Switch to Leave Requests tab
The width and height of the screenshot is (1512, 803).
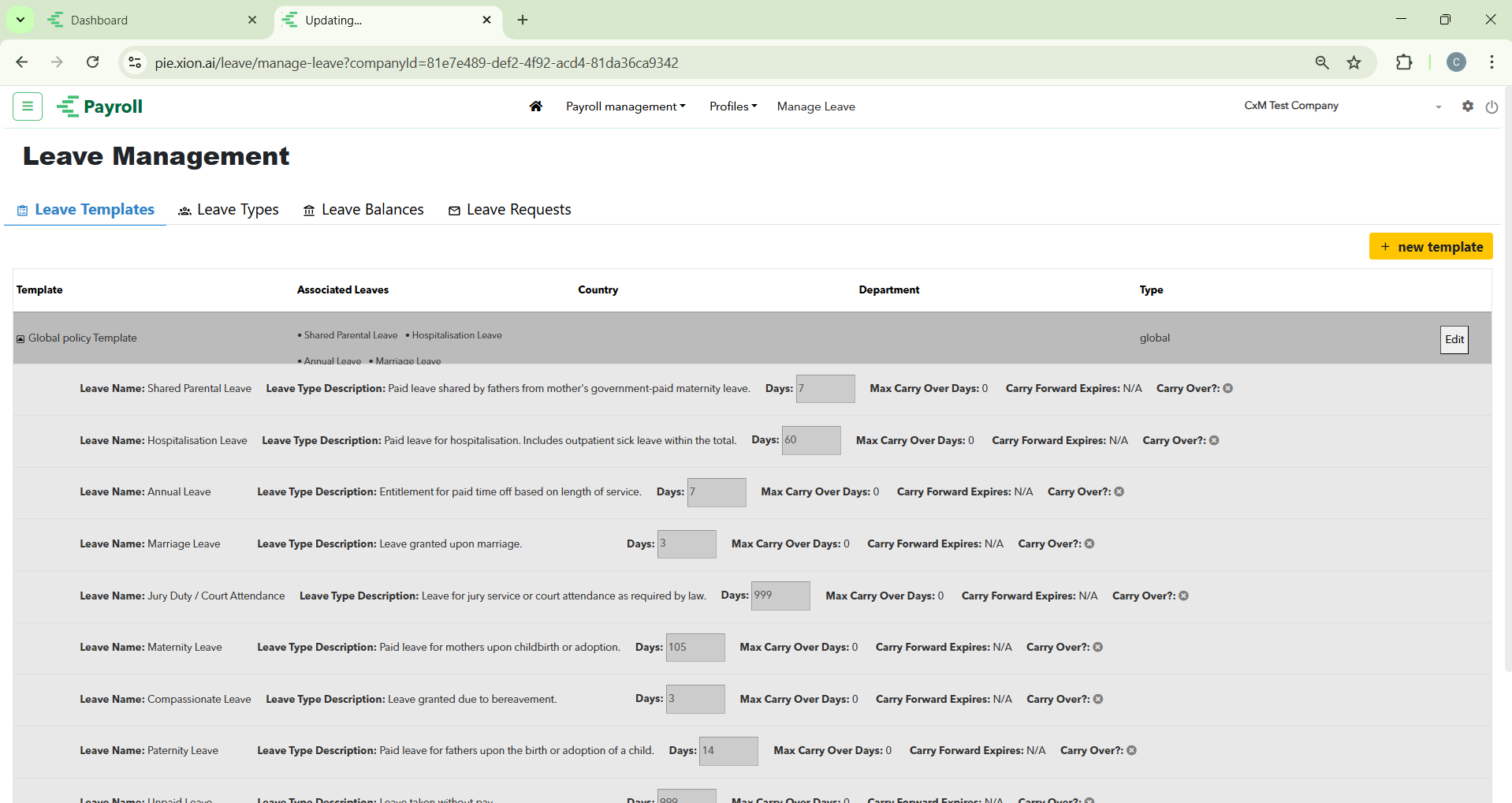pyautogui.click(x=509, y=210)
